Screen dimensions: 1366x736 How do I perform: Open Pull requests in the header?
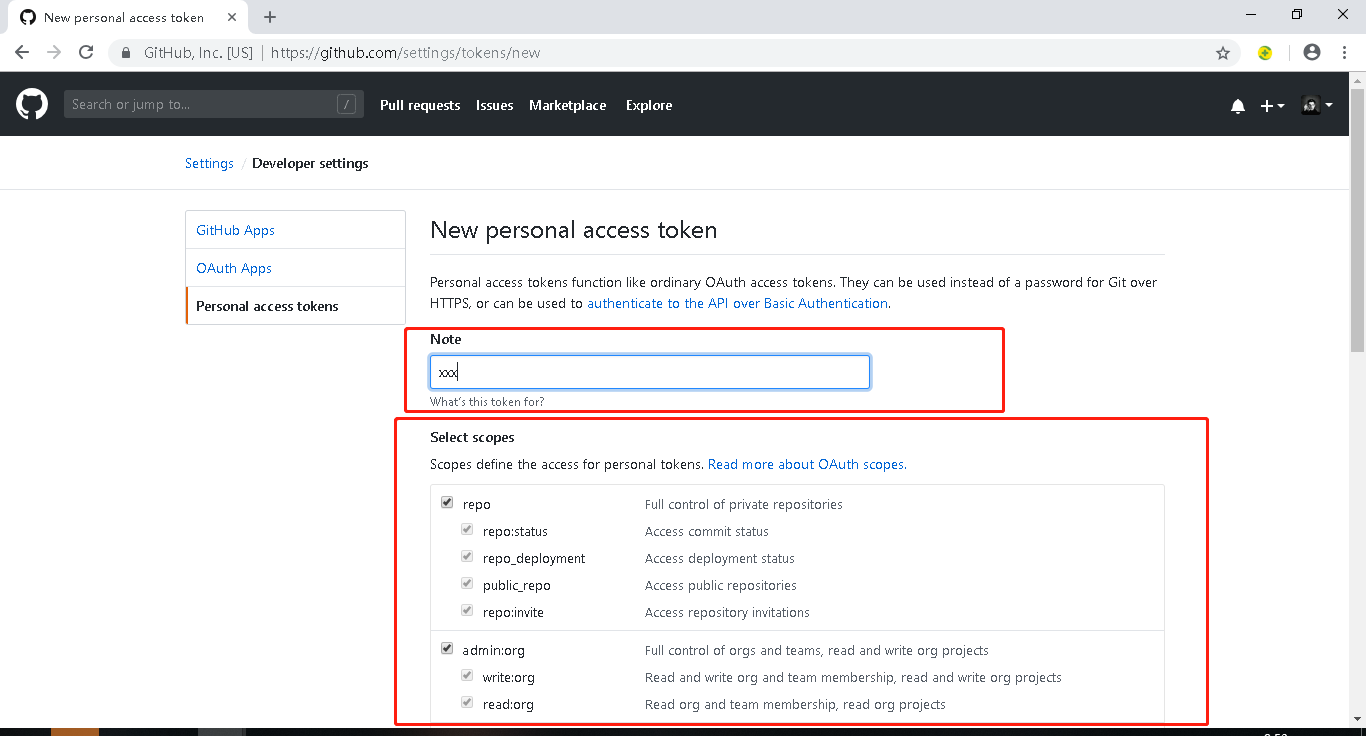pyautogui.click(x=420, y=105)
